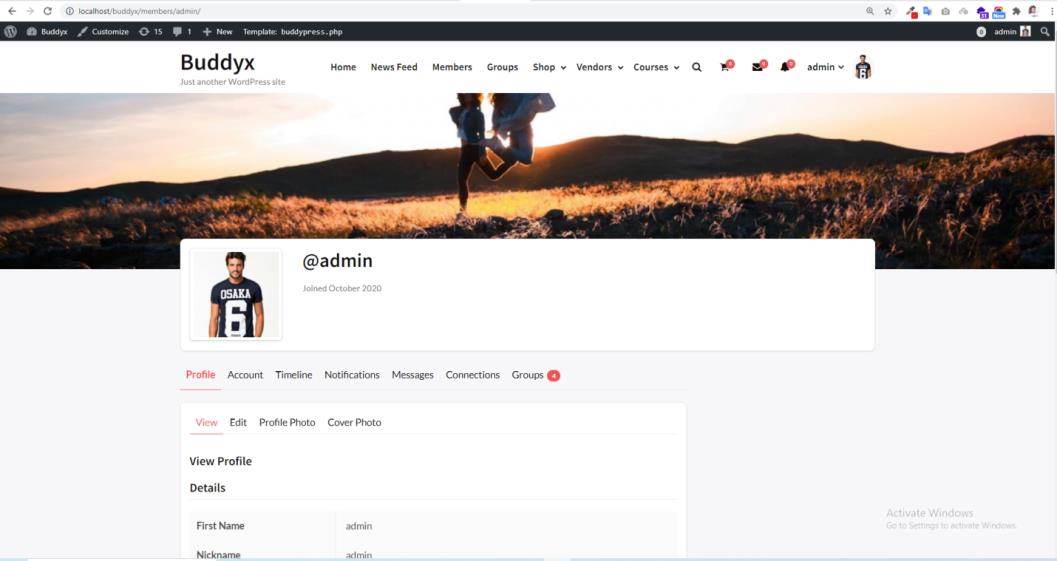Screen dimensions: 1057x561
Task: Open the profile Groups tab with count badge
Action: pos(535,375)
